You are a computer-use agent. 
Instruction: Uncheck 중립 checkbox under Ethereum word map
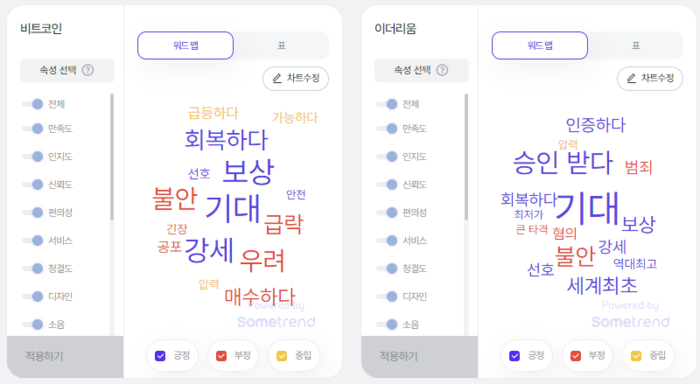pos(636,356)
